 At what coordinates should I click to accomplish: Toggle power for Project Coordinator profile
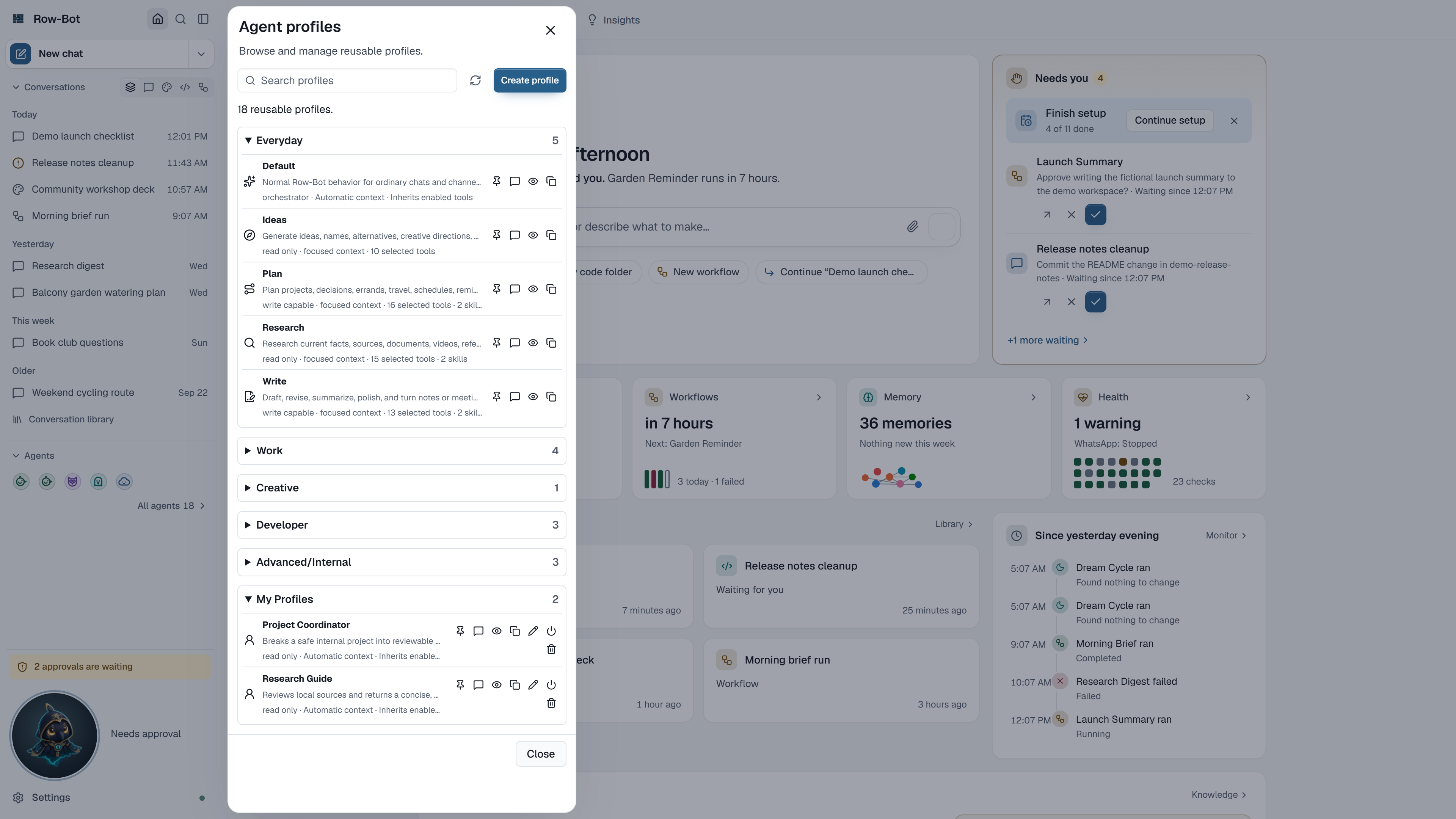pos(551,631)
